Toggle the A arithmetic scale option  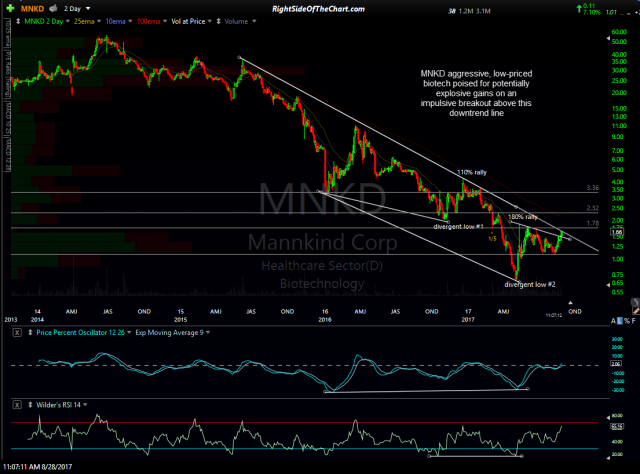pyautogui.click(x=613, y=321)
